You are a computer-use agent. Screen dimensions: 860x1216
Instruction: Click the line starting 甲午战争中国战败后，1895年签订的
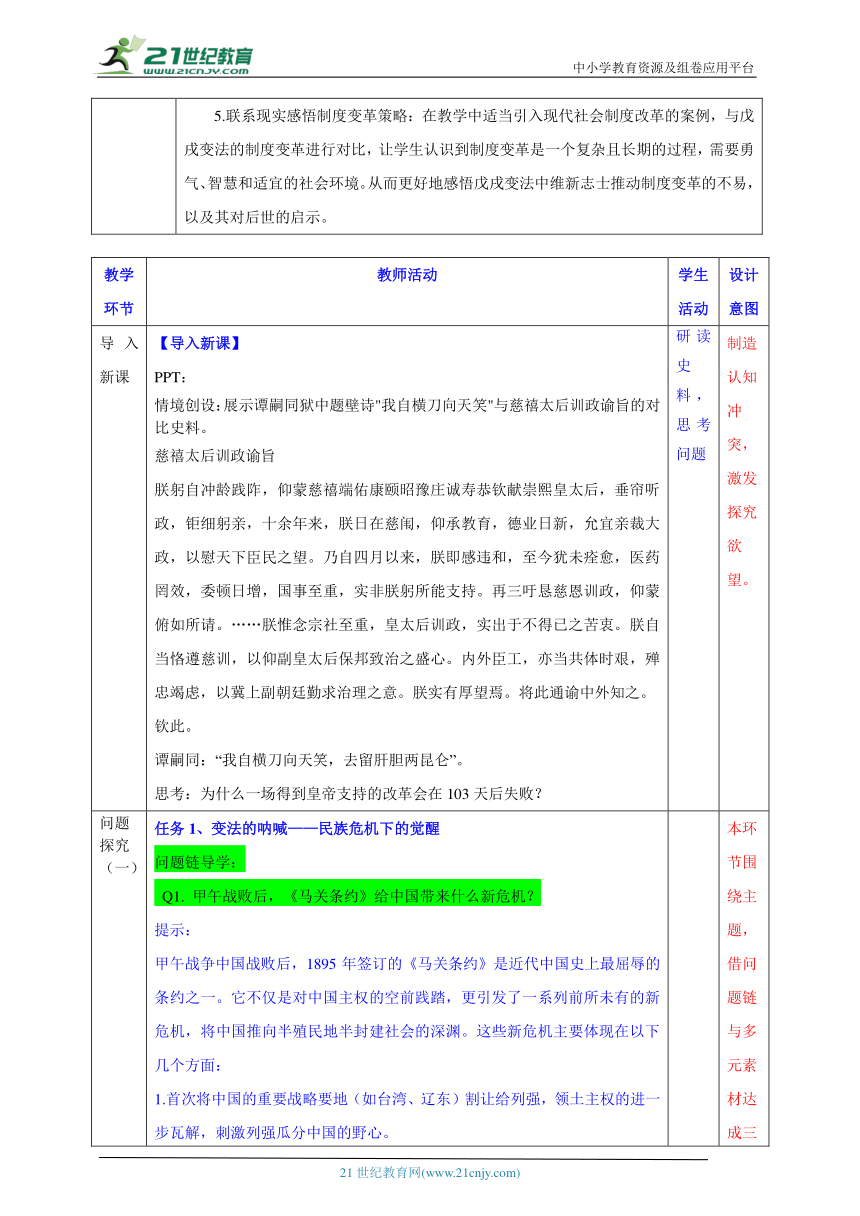(407, 964)
